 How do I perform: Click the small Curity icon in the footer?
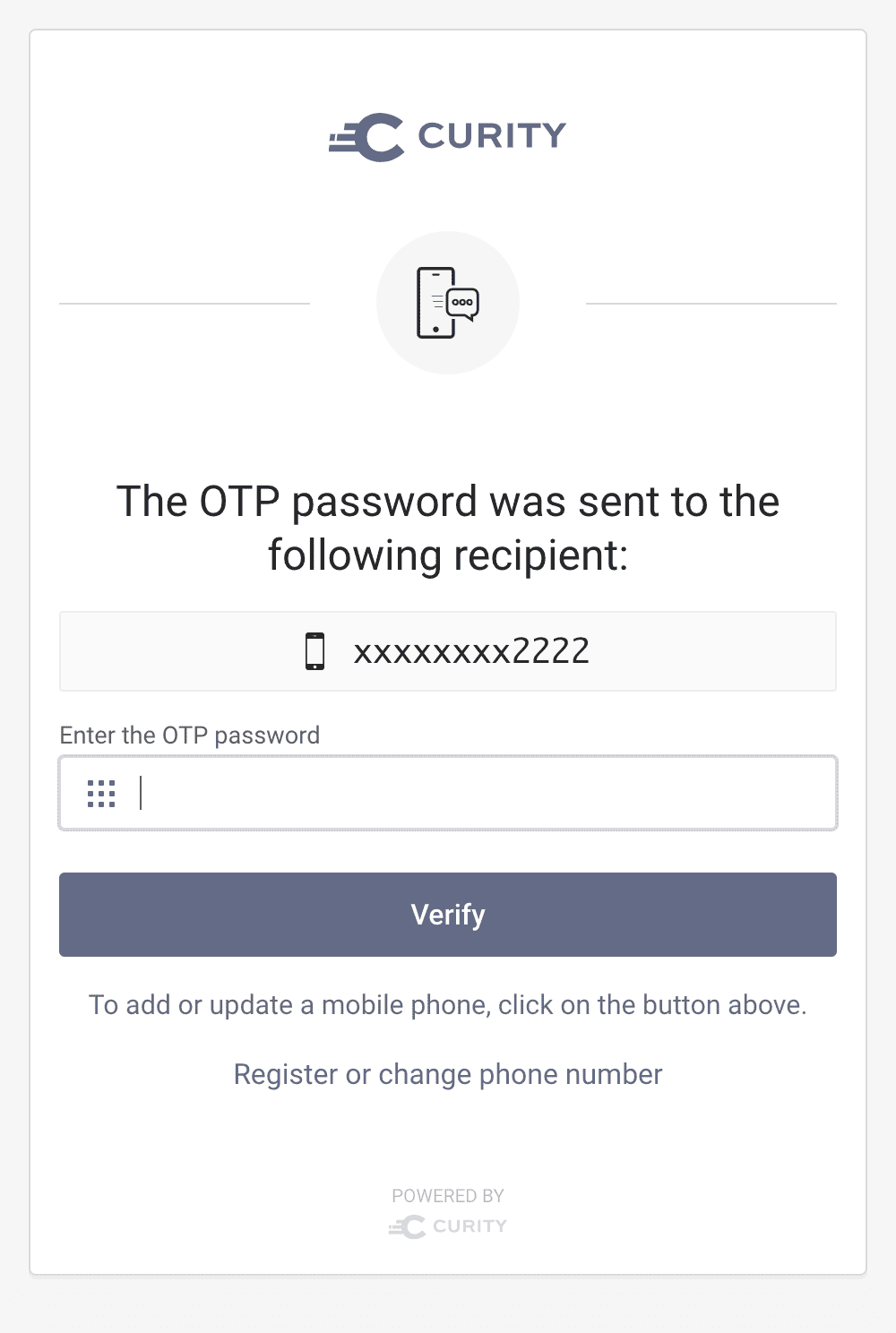[x=408, y=1226]
